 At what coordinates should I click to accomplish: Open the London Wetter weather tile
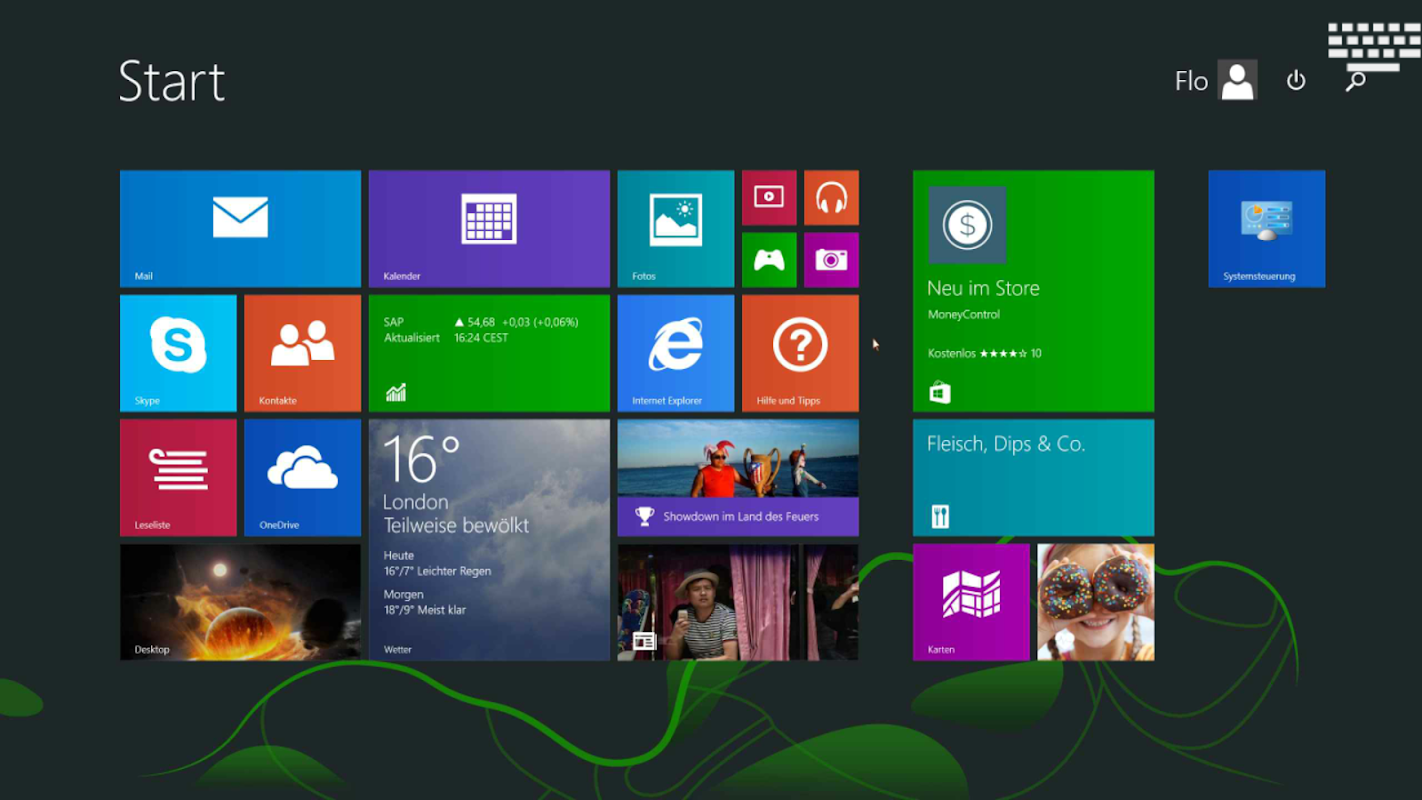point(489,539)
